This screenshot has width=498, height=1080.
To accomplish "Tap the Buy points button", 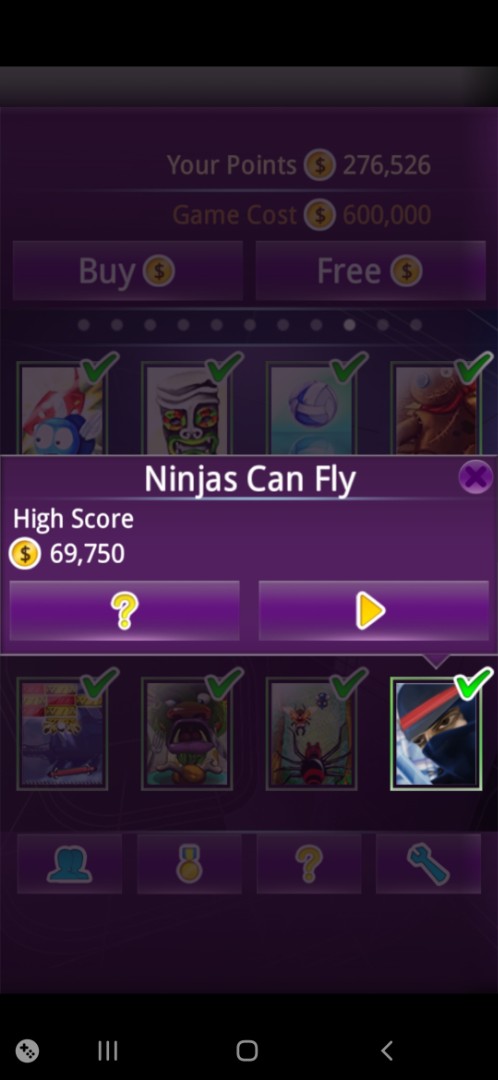I will [x=127, y=271].
